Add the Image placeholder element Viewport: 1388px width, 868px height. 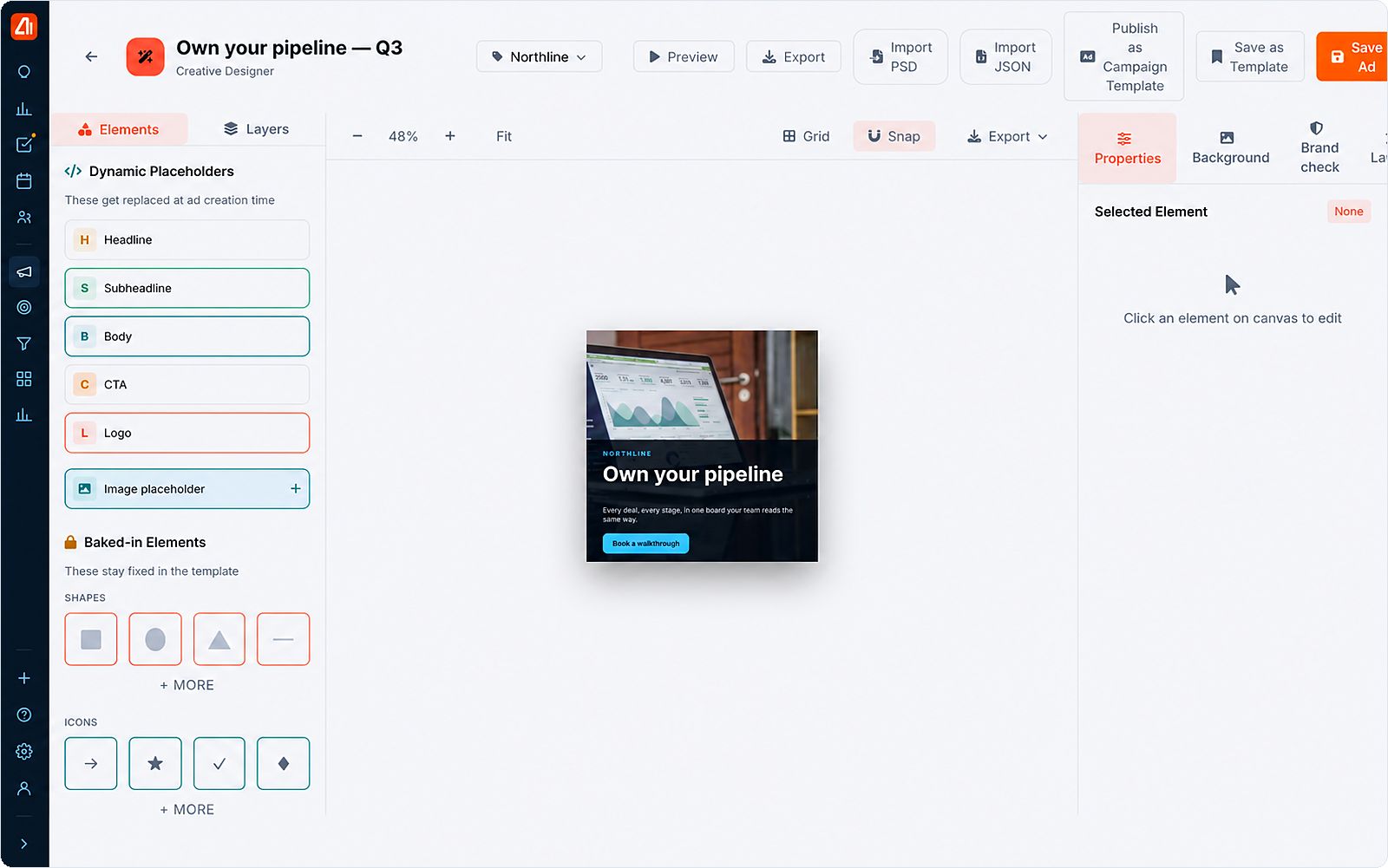[x=187, y=489]
